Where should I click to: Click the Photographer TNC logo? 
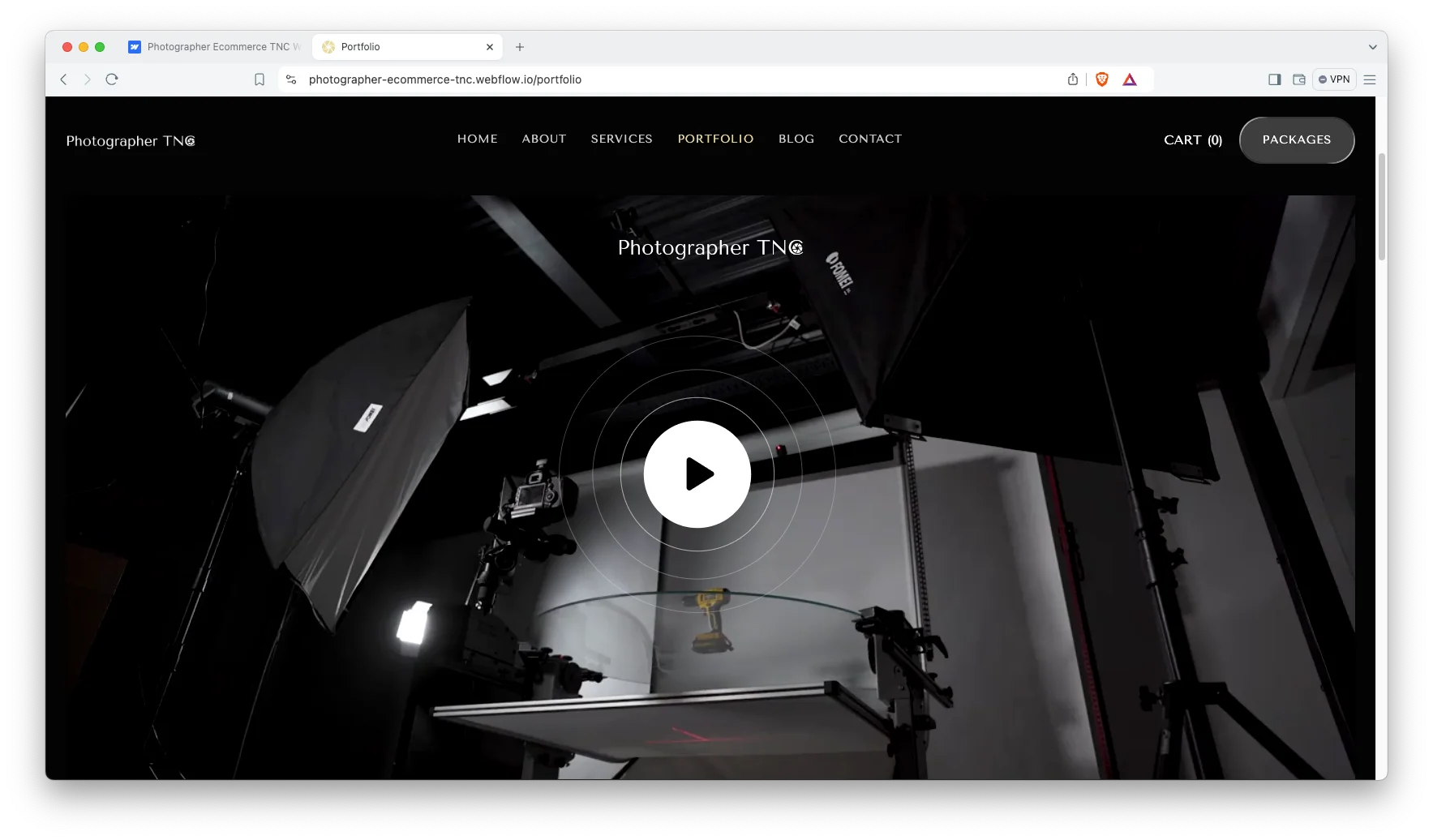click(130, 140)
